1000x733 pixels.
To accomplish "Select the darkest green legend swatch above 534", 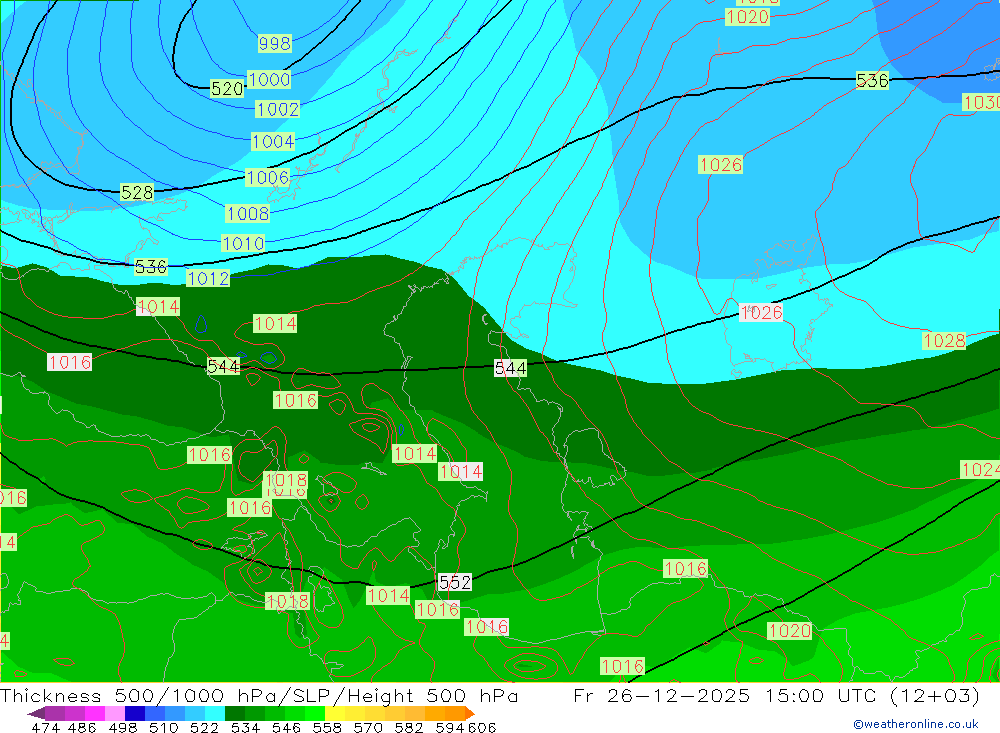I will (x=235, y=713).
